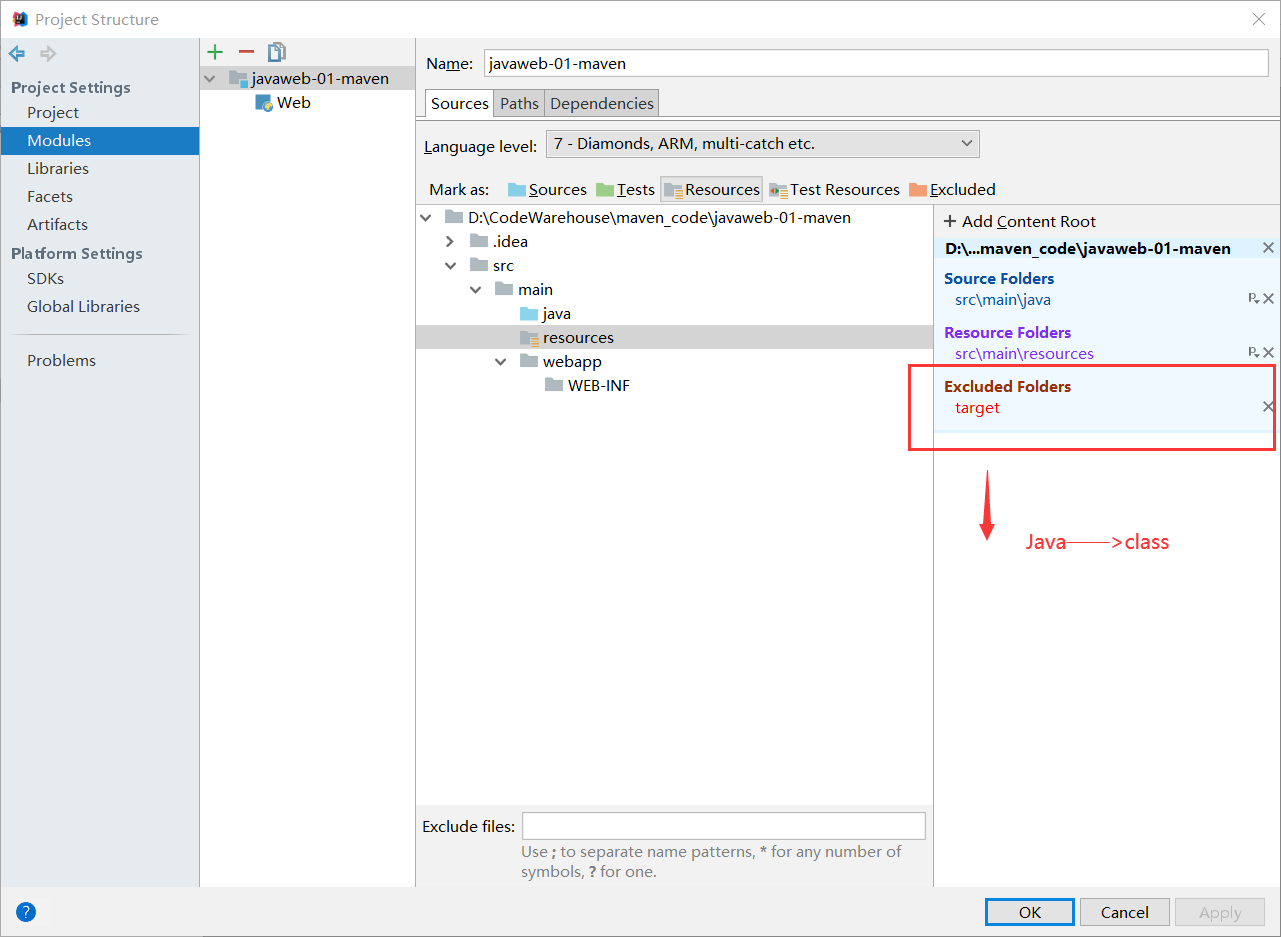Switch to the Paths tab
Image resolution: width=1281 pixels, height=937 pixels.
(x=519, y=104)
